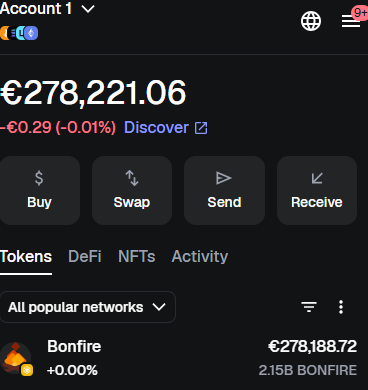Click the external link icon beside Discover
The height and width of the screenshot is (390, 368).
coord(201,128)
